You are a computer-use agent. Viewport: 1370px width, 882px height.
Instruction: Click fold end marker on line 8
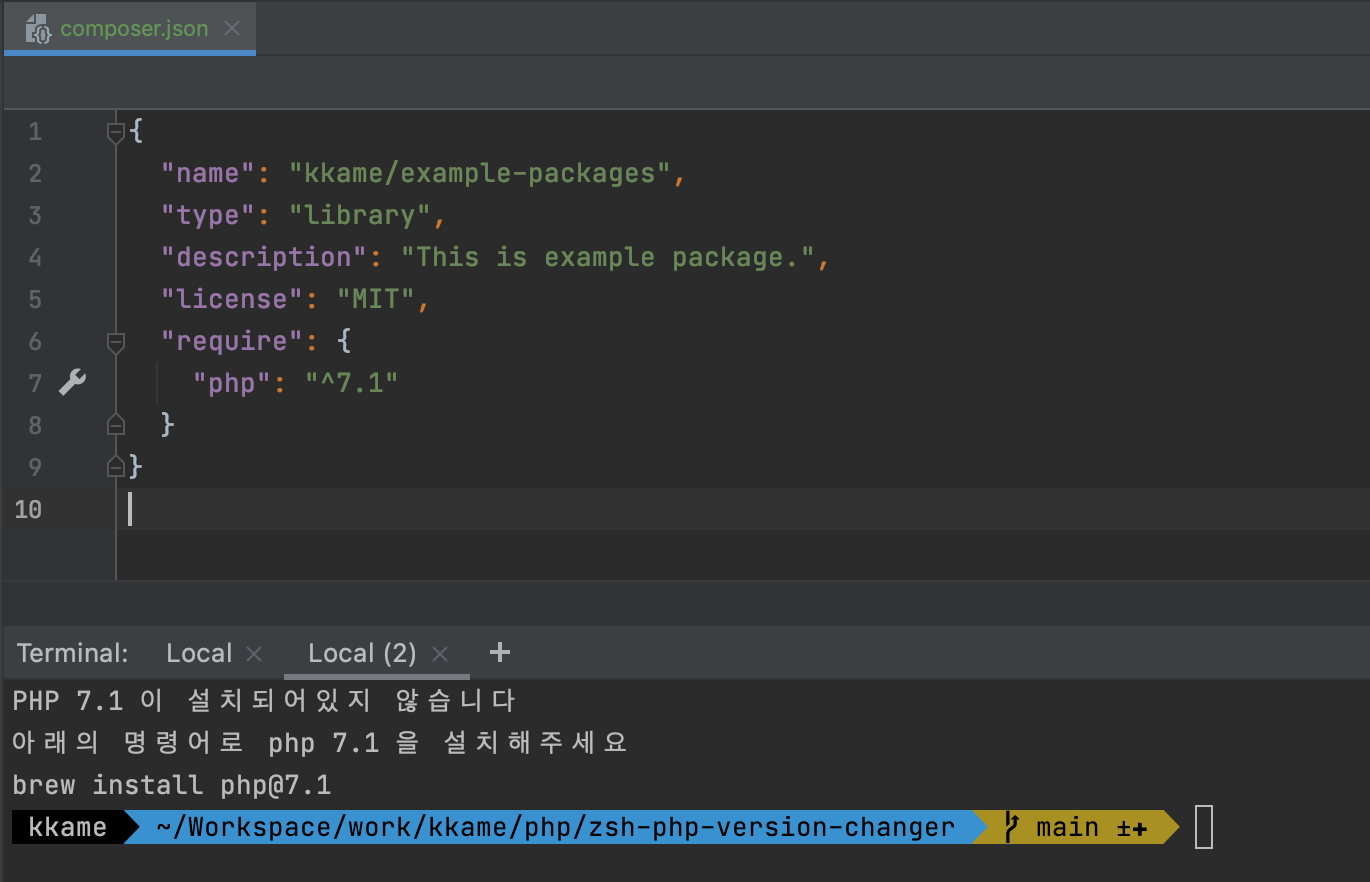[116, 425]
